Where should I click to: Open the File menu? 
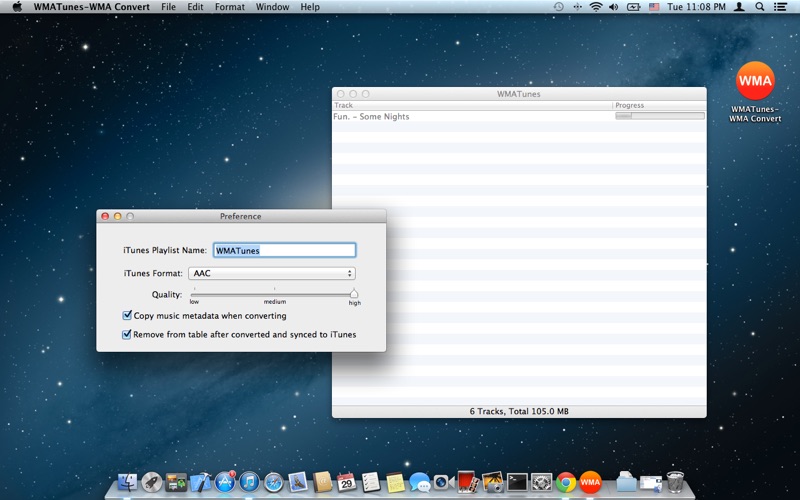(168, 7)
